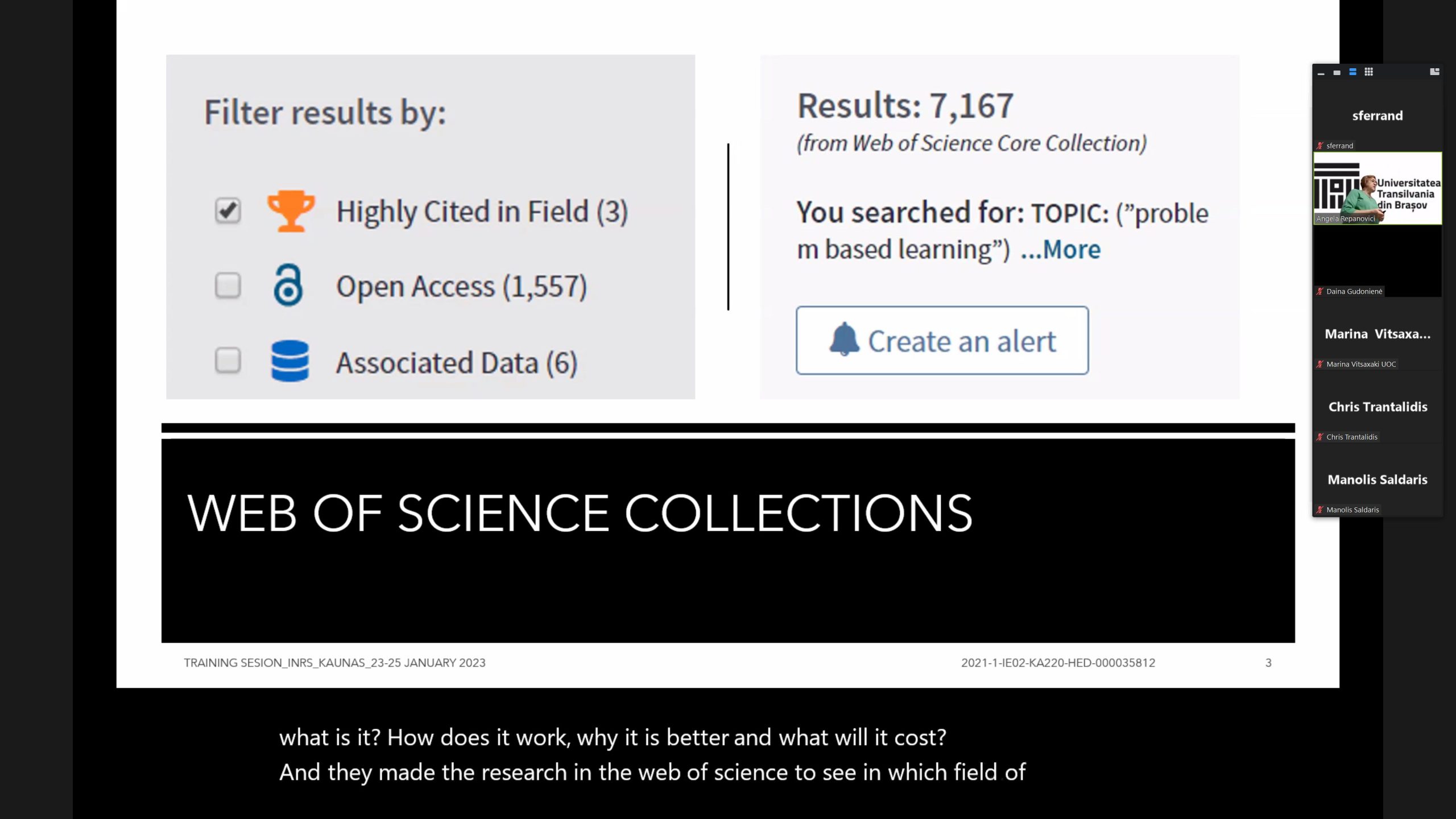Check the Open Access checkbox
This screenshot has width=1456, height=819.
pyautogui.click(x=227, y=286)
